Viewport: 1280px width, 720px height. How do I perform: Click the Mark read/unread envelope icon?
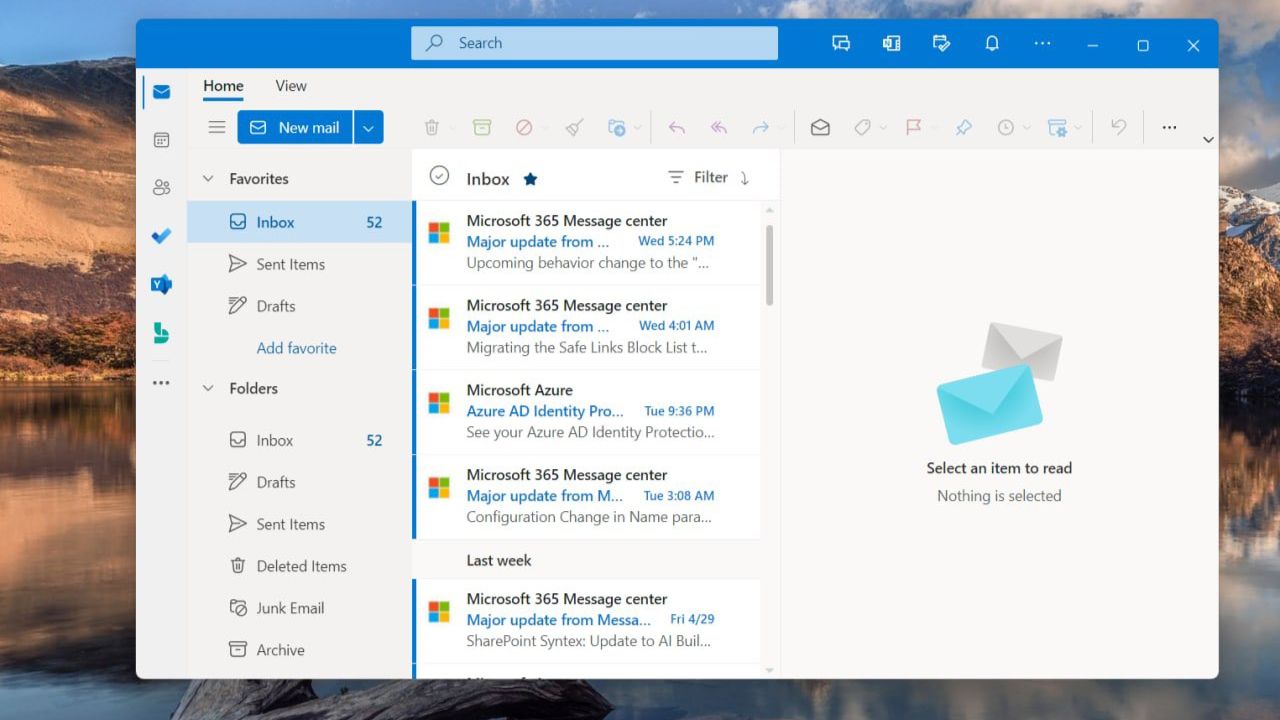(820, 127)
